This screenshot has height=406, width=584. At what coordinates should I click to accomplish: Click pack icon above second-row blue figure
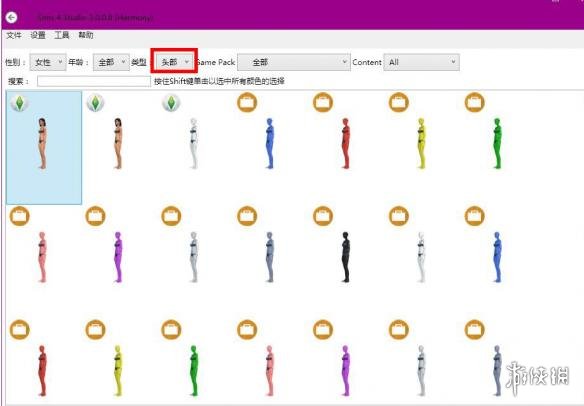pos(474,216)
